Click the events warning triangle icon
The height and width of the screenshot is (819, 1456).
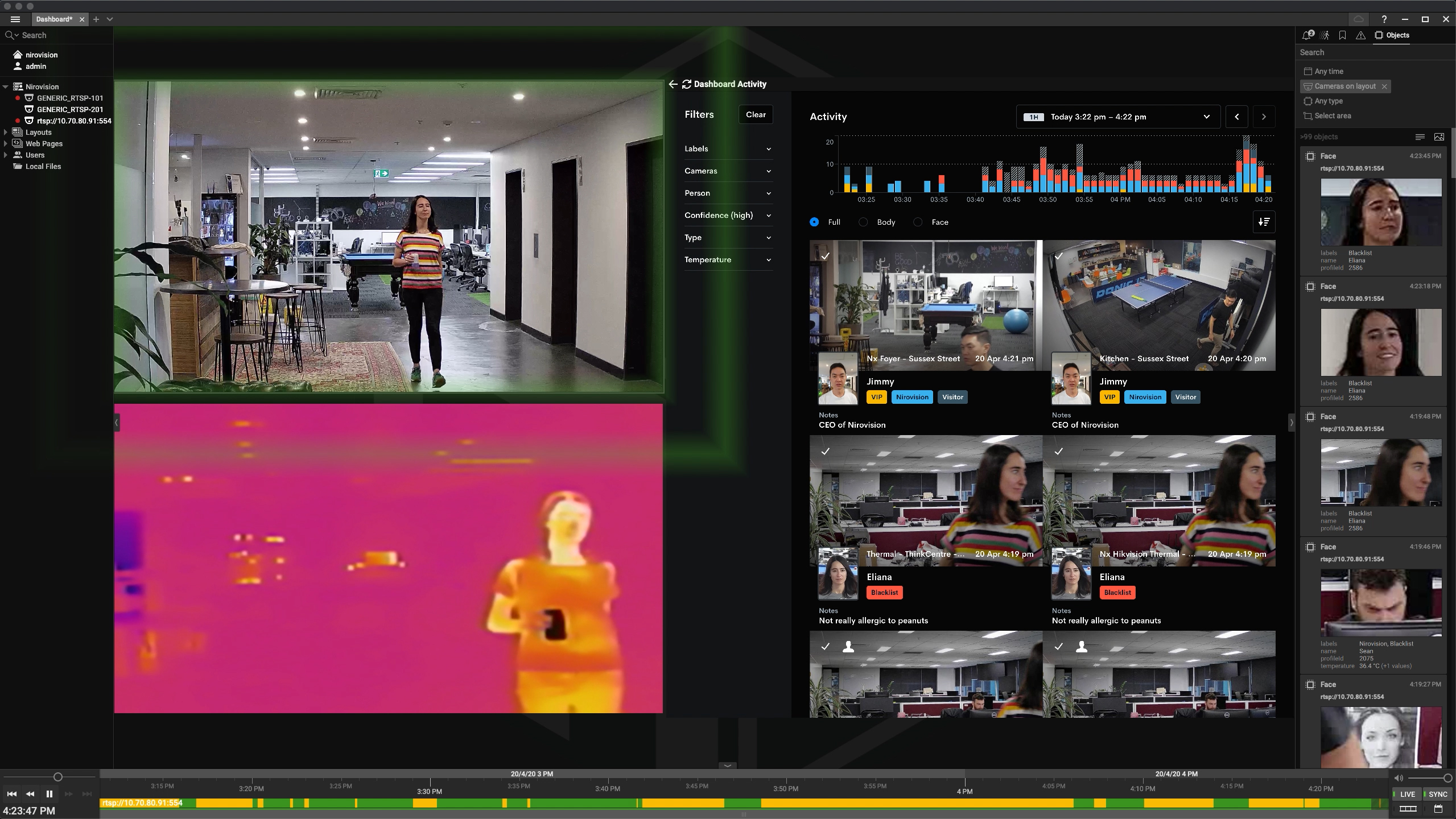click(x=1360, y=35)
